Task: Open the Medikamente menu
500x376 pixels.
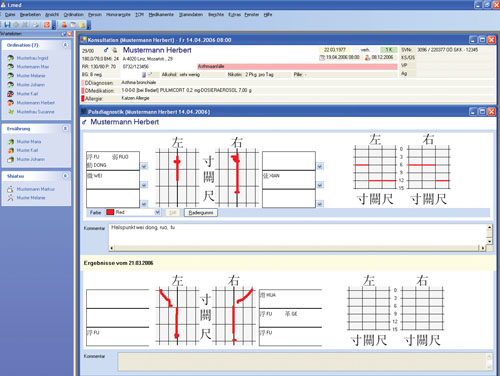Action: [161, 15]
